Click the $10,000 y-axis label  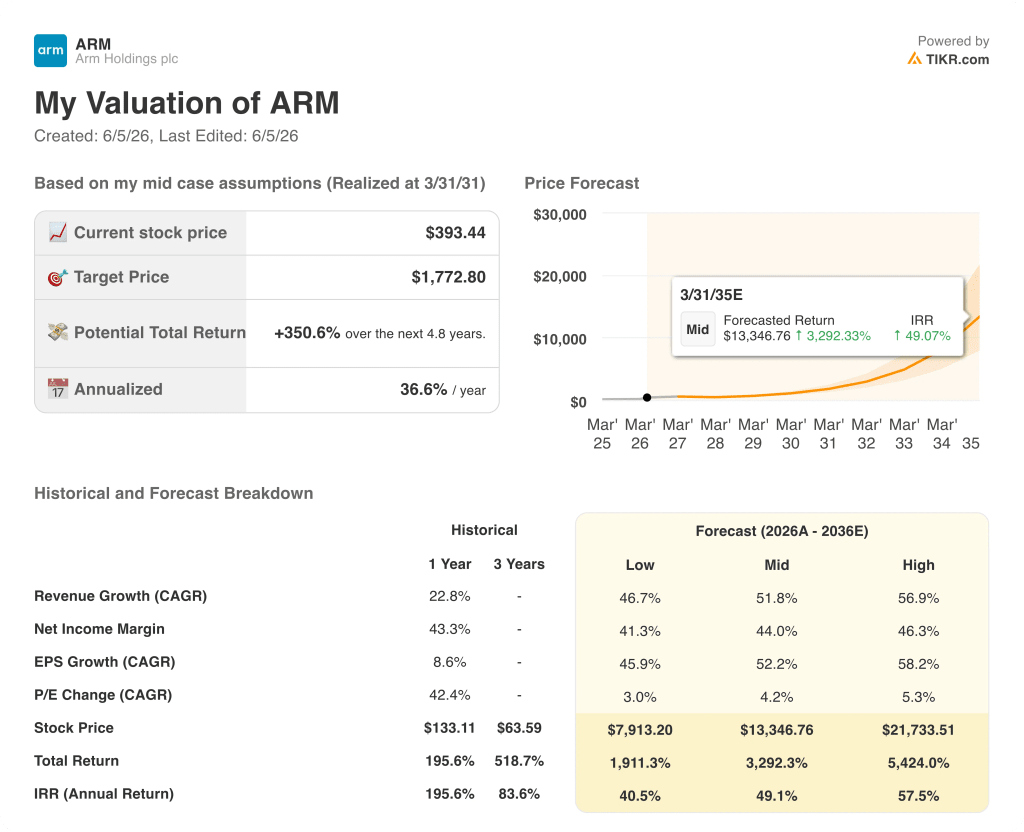pos(560,339)
